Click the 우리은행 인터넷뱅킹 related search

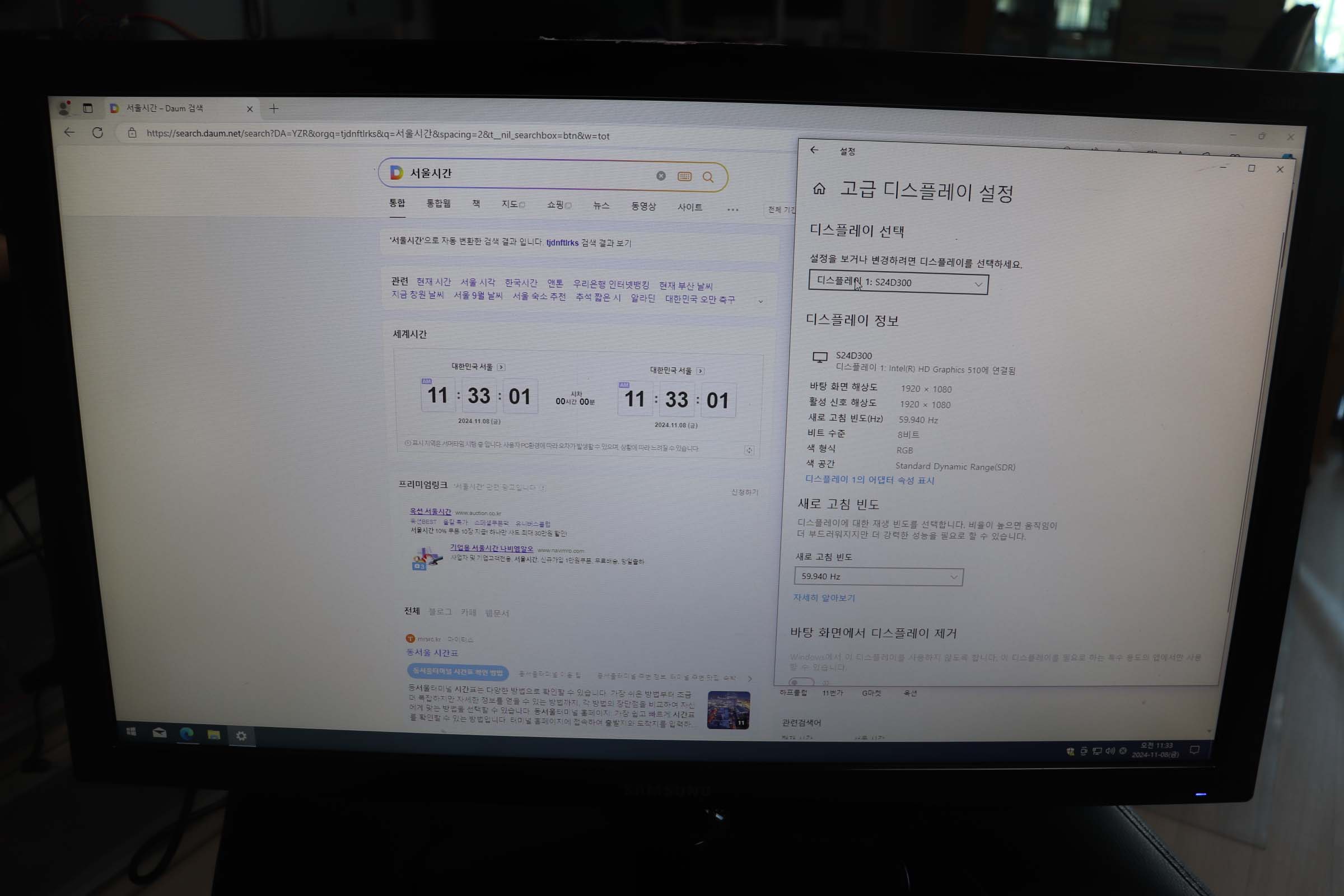pyautogui.click(x=611, y=284)
